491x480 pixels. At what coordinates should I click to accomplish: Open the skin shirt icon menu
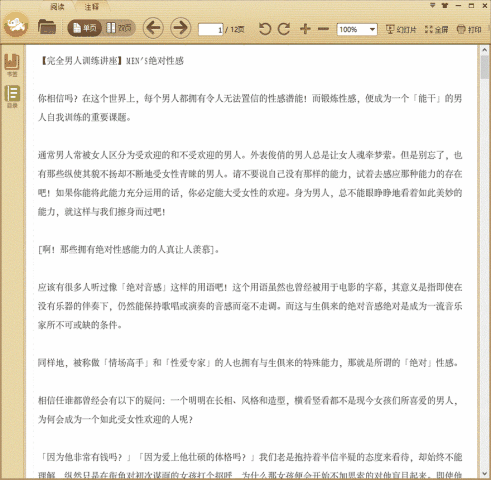(x=445, y=5)
